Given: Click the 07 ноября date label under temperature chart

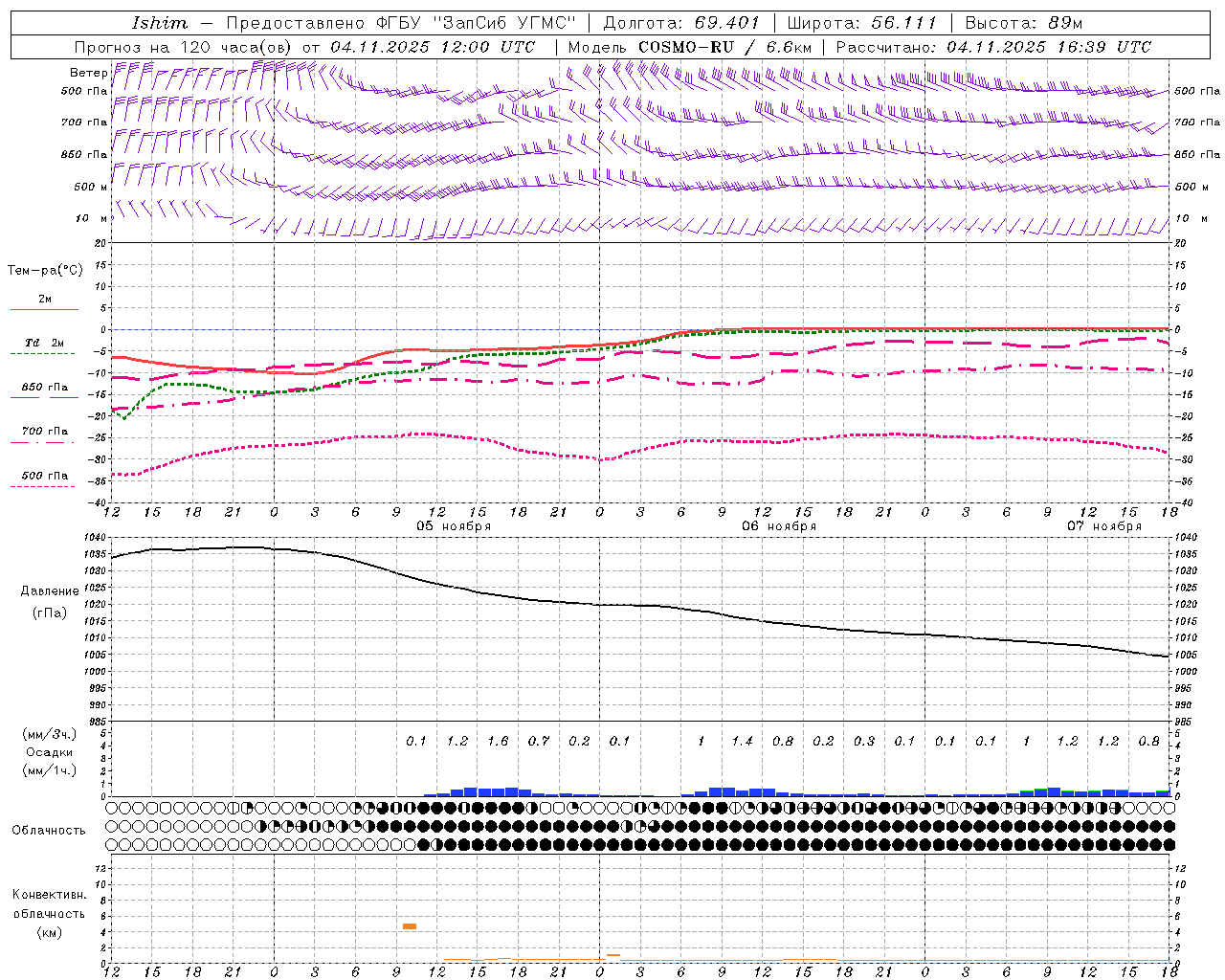Looking at the screenshot, I should point(1104,526).
